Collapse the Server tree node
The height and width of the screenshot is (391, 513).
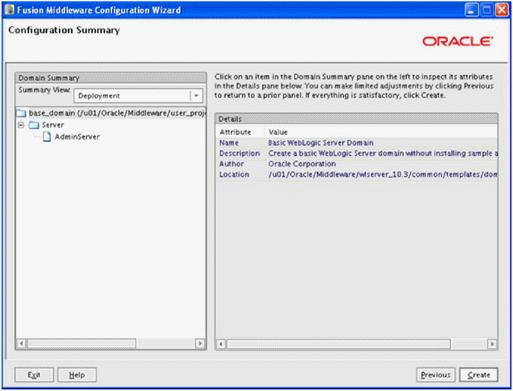pyautogui.click(x=21, y=125)
